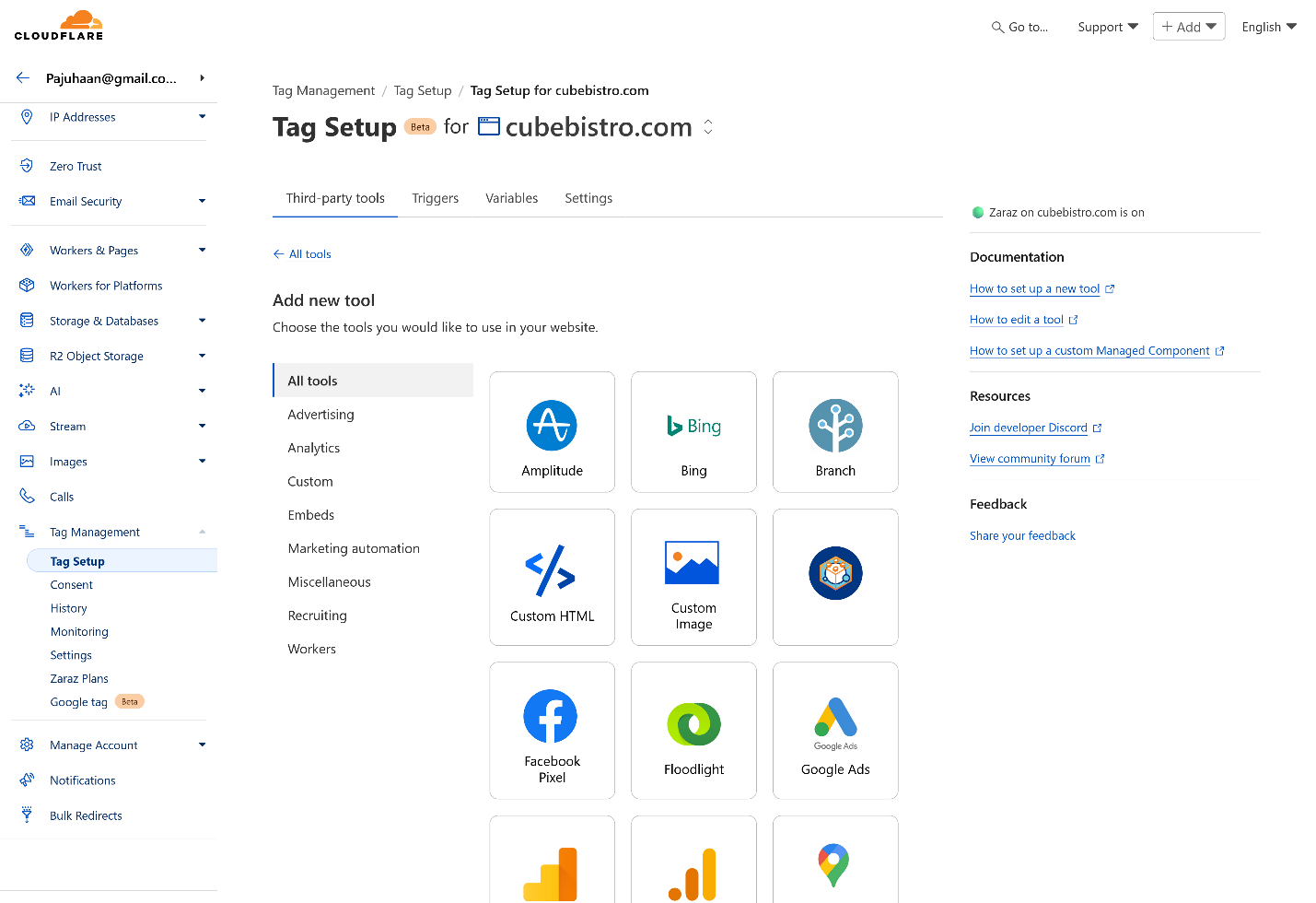This screenshot has height=903, width=1316.
Task: Open the Support dropdown menu
Action: point(1108,27)
